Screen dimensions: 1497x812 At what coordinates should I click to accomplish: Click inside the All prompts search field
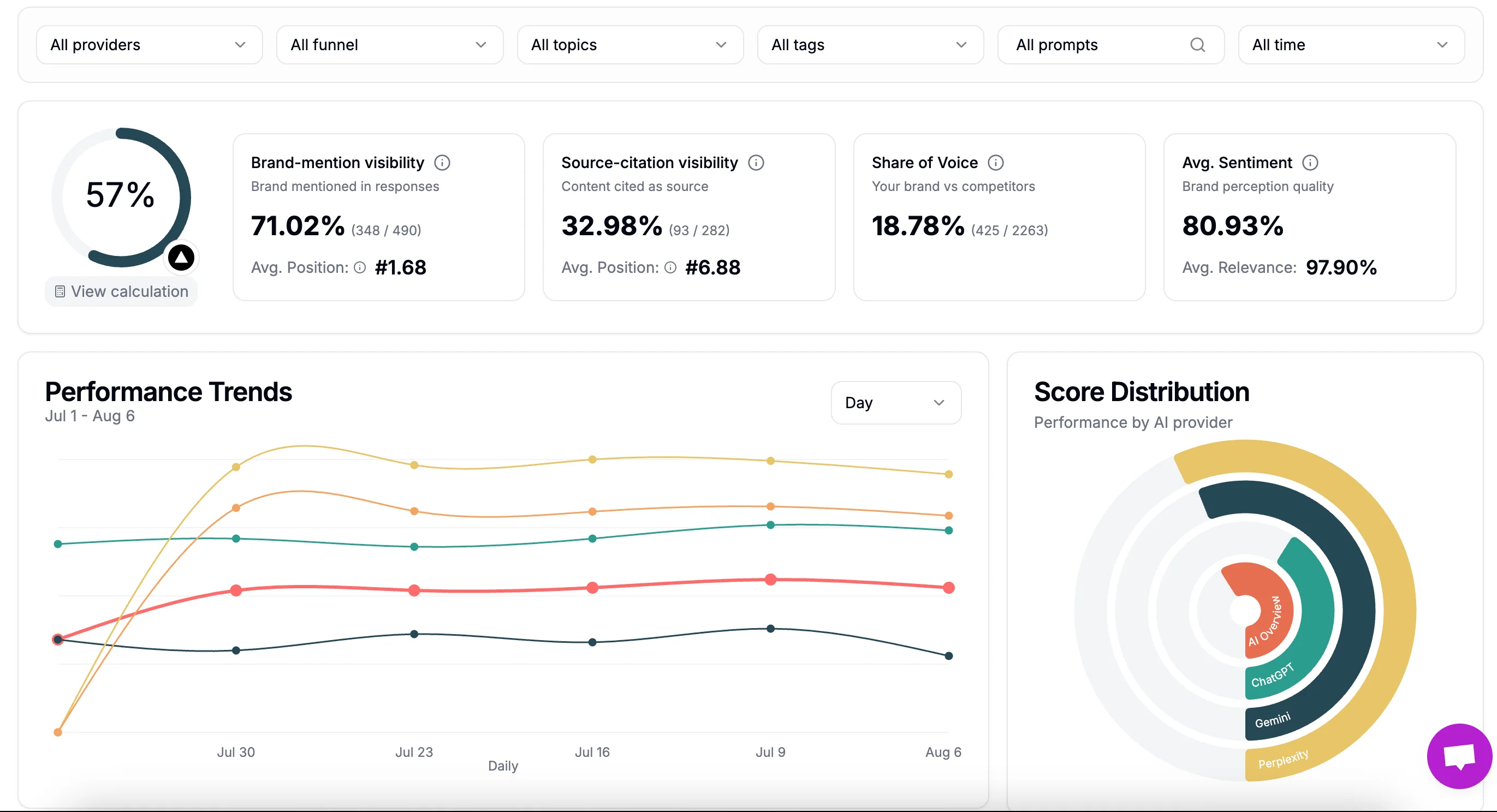pyautogui.click(x=1092, y=45)
